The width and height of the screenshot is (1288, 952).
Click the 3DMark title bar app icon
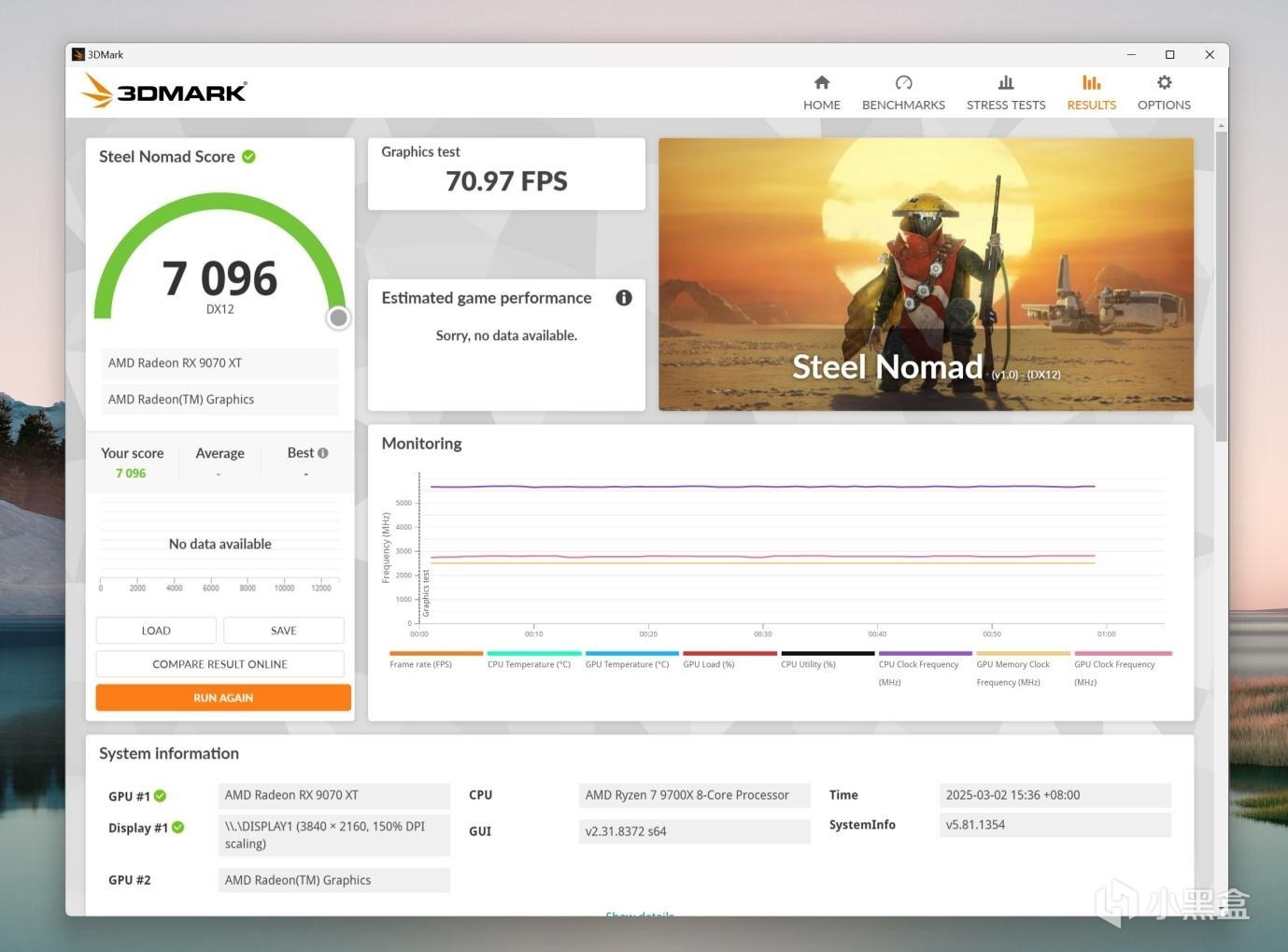pos(78,54)
